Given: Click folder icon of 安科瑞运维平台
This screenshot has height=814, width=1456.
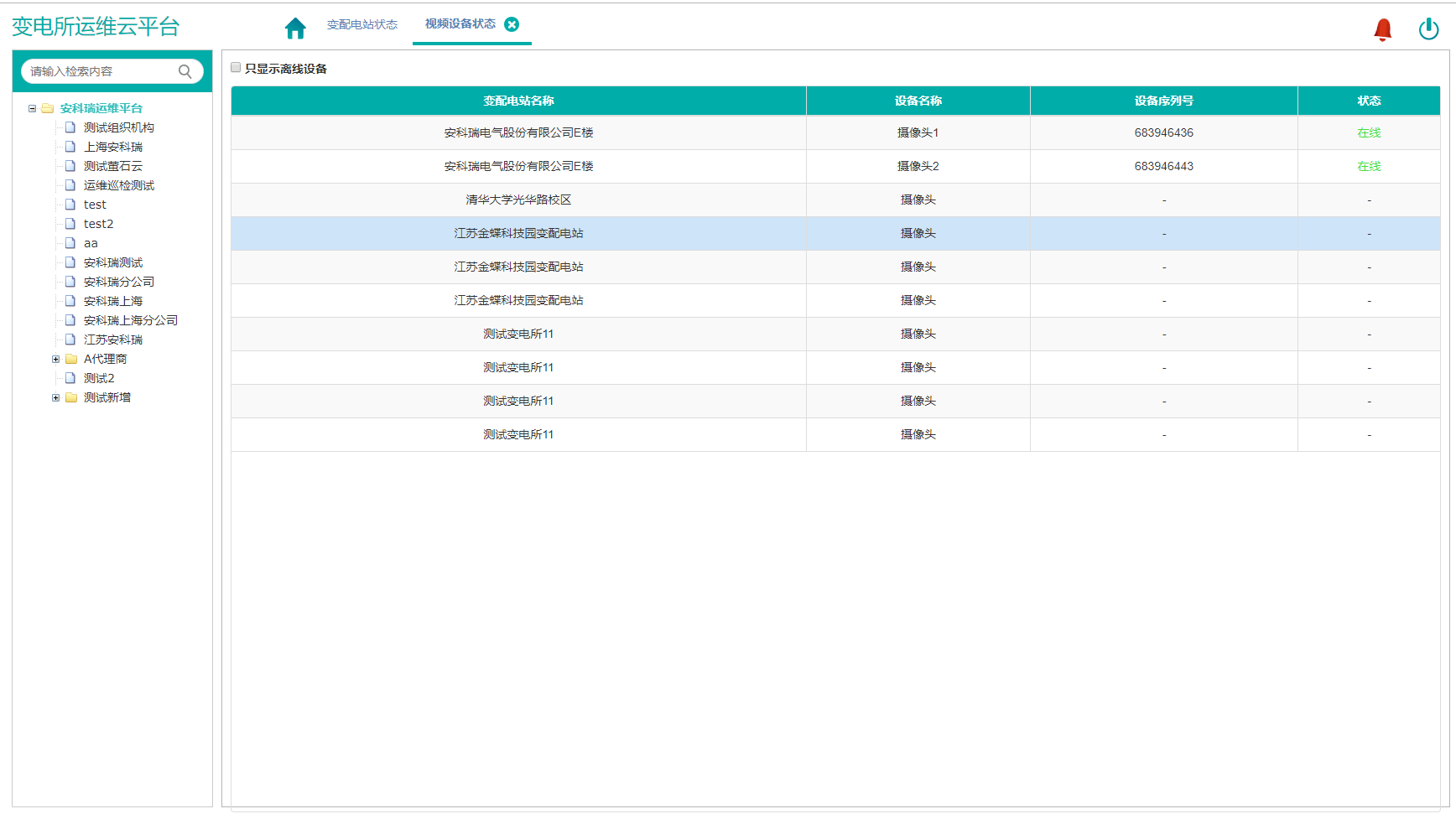Looking at the screenshot, I should point(48,108).
